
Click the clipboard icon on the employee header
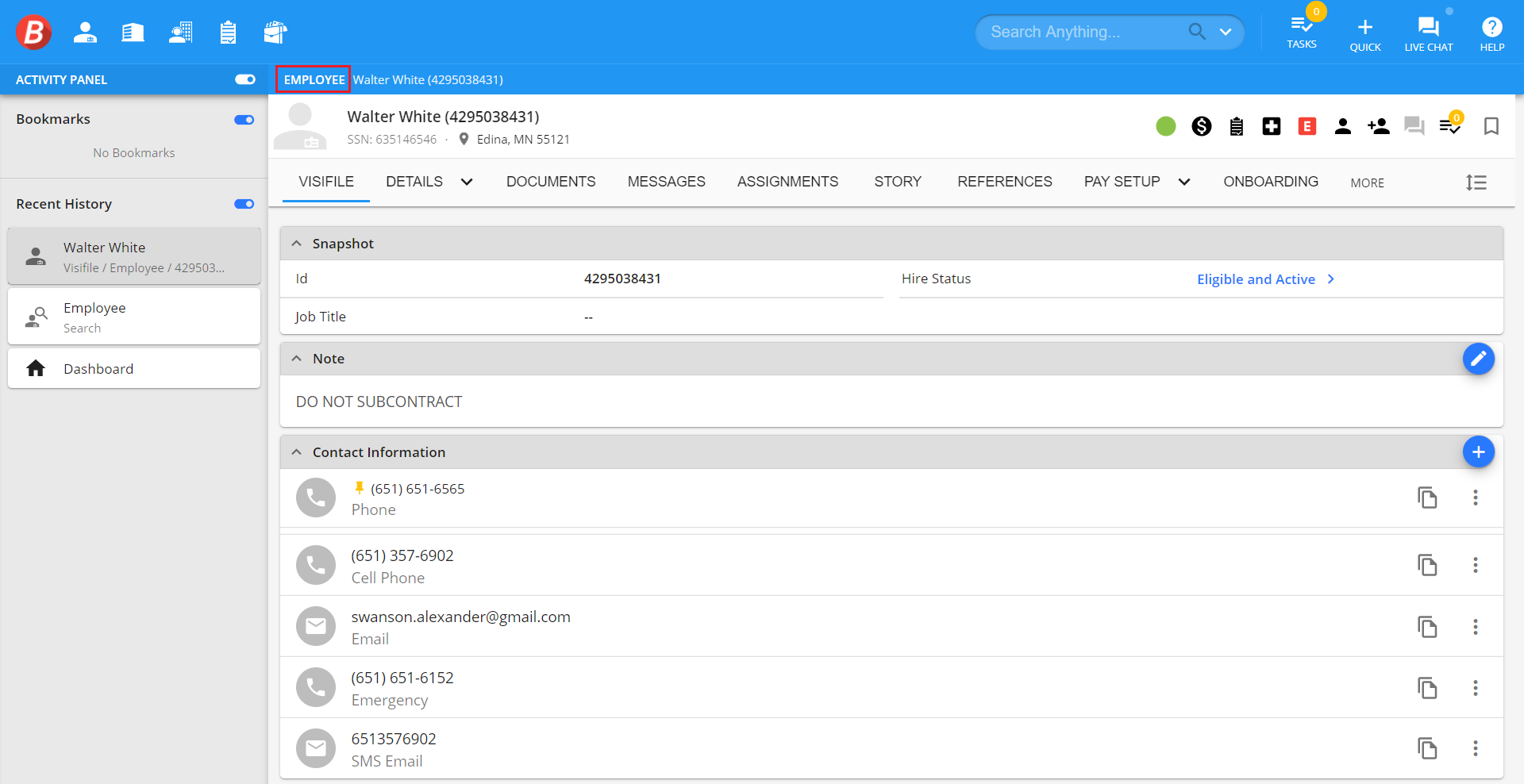click(x=1237, y=126)
